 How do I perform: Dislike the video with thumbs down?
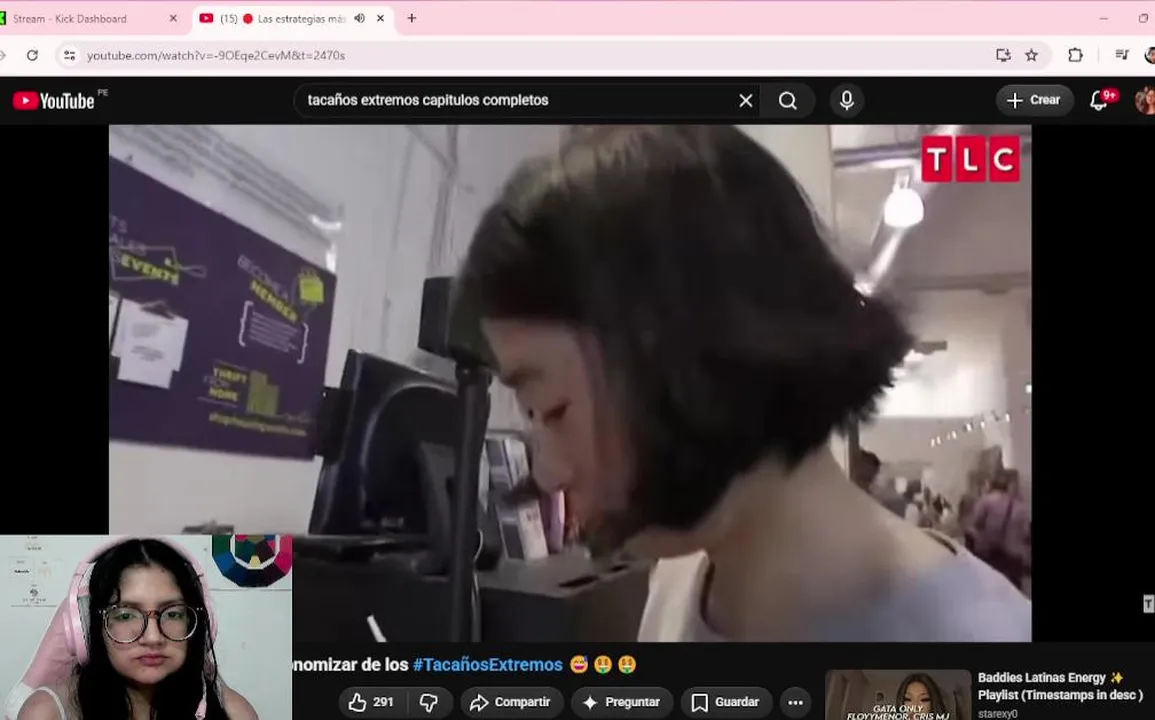(429, 702)
